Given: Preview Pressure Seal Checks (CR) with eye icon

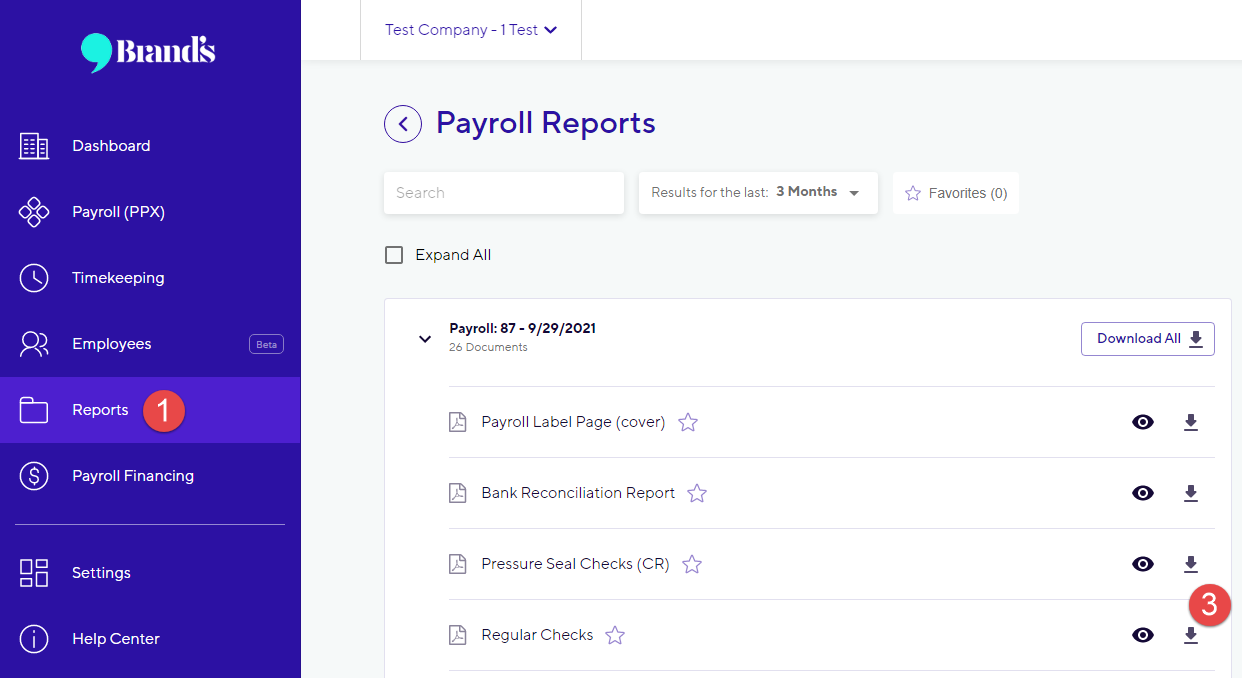Looking at the screenshot, I should click(x=1143, y=564).
